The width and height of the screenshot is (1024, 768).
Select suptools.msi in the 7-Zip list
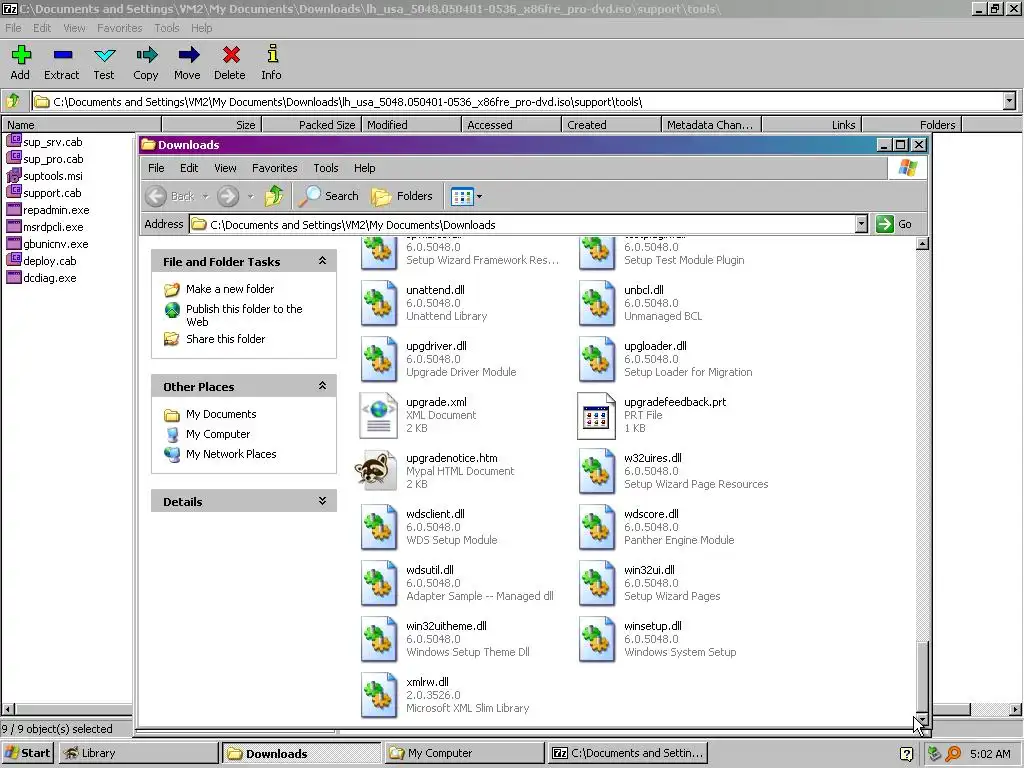click(x=46, y=176)
